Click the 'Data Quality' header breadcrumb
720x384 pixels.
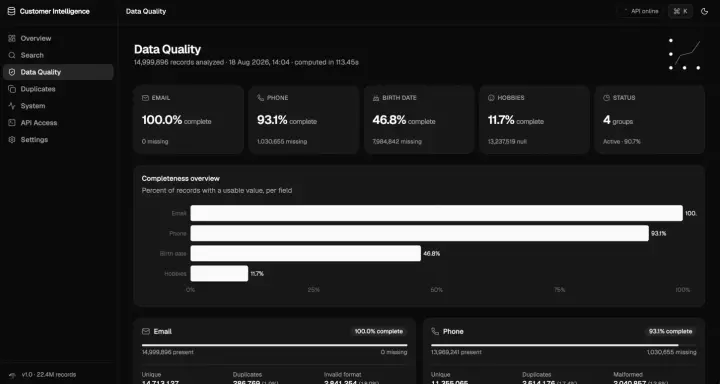point(146,11)
